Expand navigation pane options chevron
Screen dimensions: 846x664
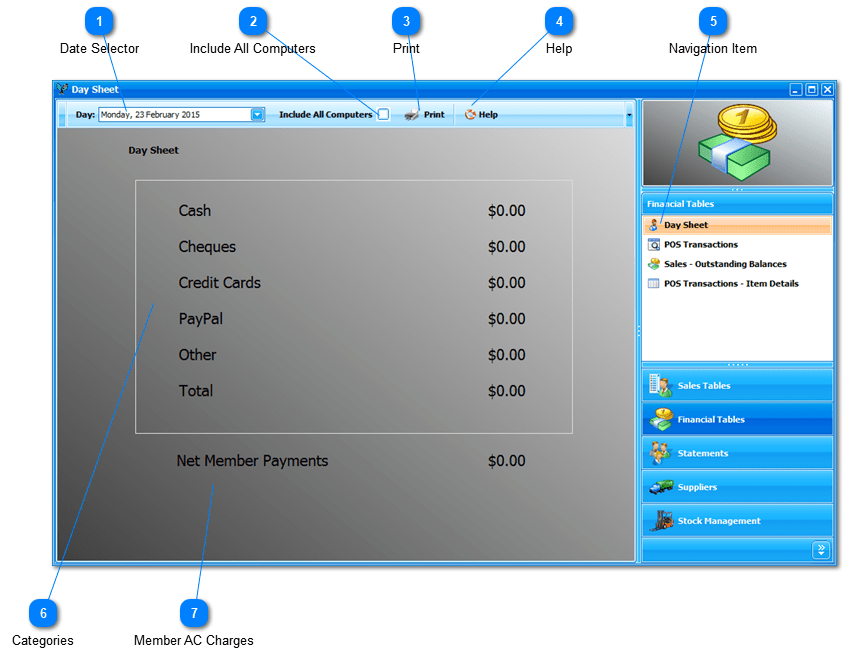[821, 550]
